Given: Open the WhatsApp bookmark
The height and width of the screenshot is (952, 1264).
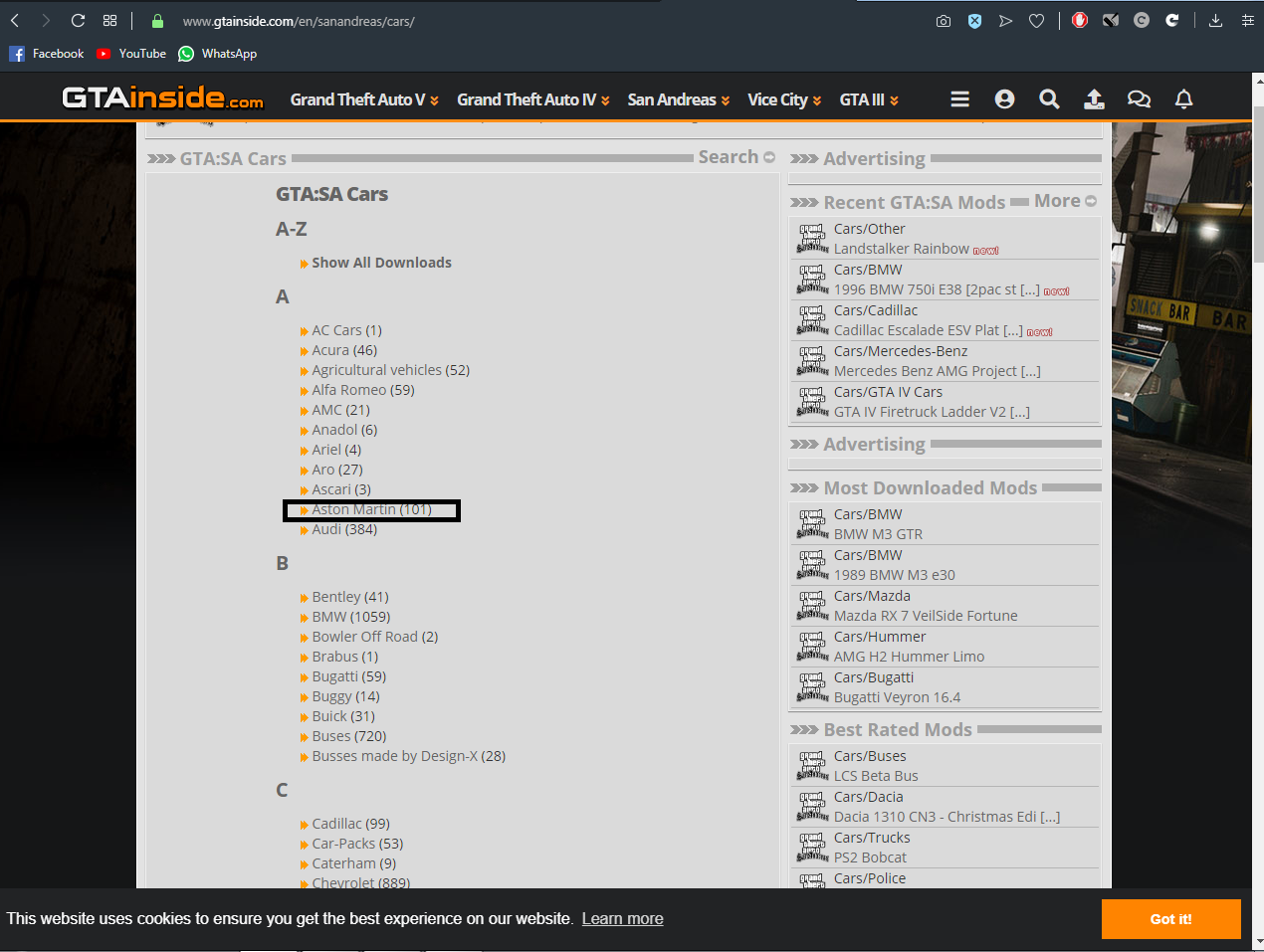Looking at the screenshot, I should tap(218, 54).
